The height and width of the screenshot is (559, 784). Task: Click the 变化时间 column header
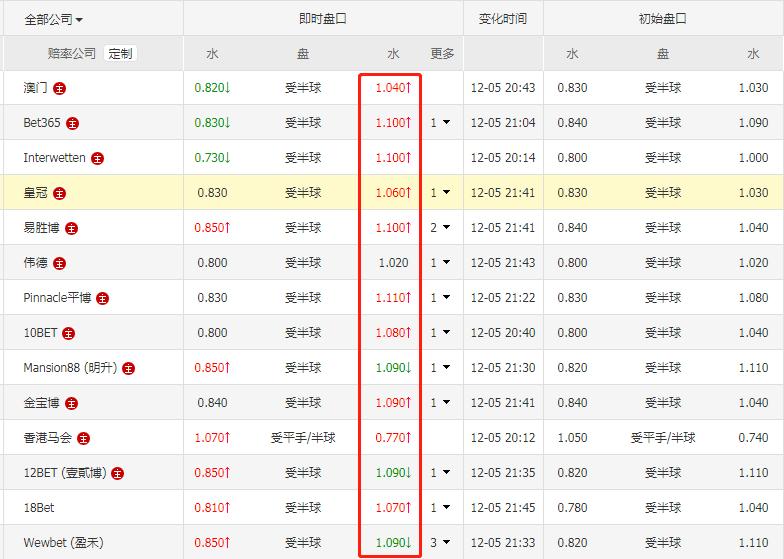click(502, 18)
